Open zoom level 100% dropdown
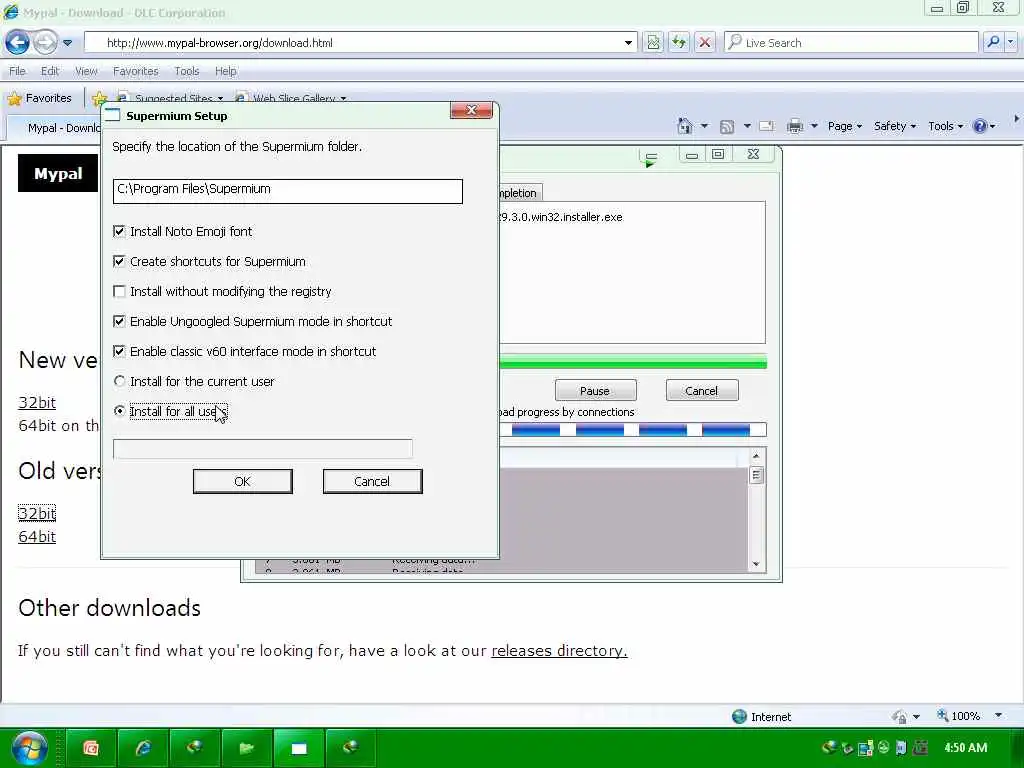Screen dimensions: 1024x768 [999, 716]
